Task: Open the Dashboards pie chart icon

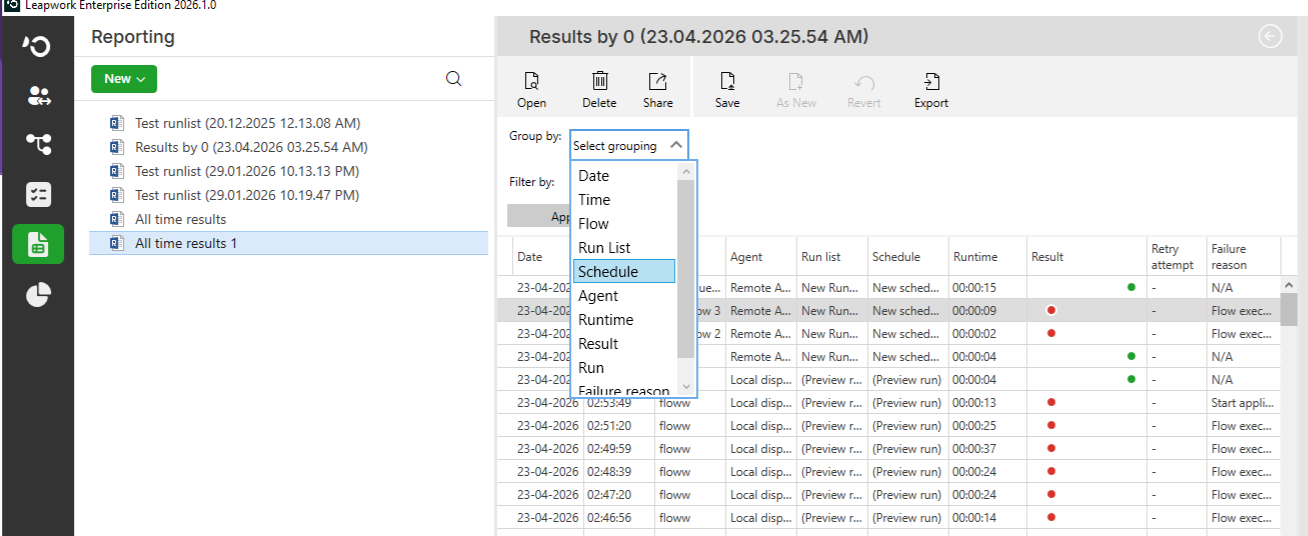Action: point(38,295)
